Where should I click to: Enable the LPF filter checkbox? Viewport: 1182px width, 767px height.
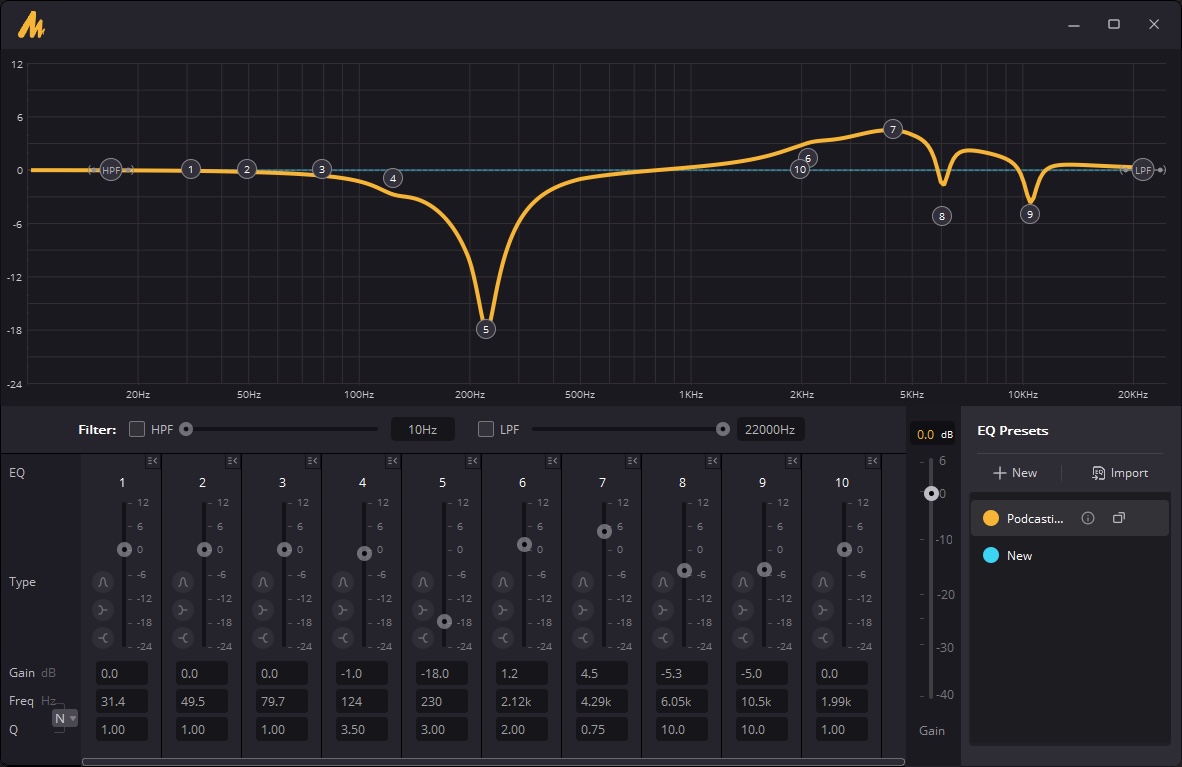point(486,429)
